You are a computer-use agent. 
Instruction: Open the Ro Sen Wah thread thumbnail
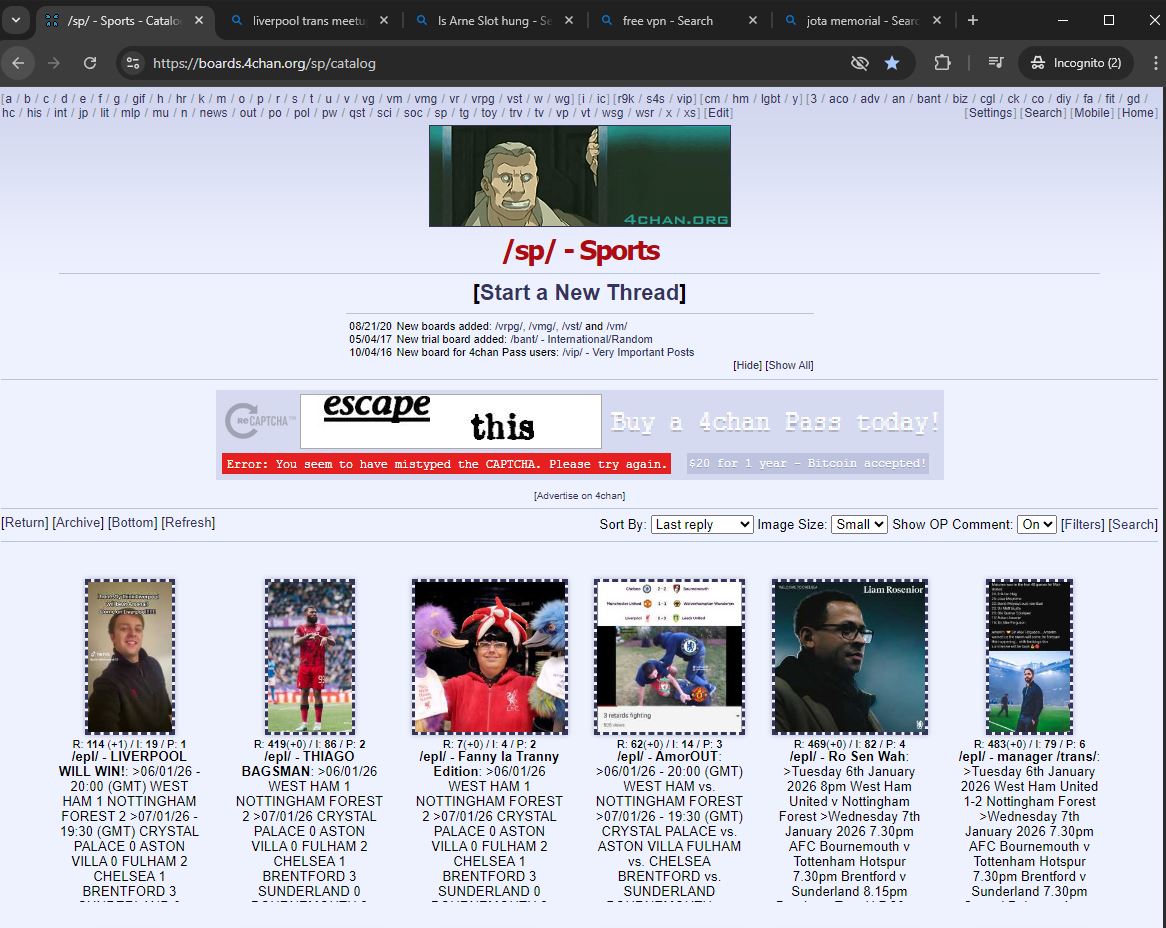[849, 657]
